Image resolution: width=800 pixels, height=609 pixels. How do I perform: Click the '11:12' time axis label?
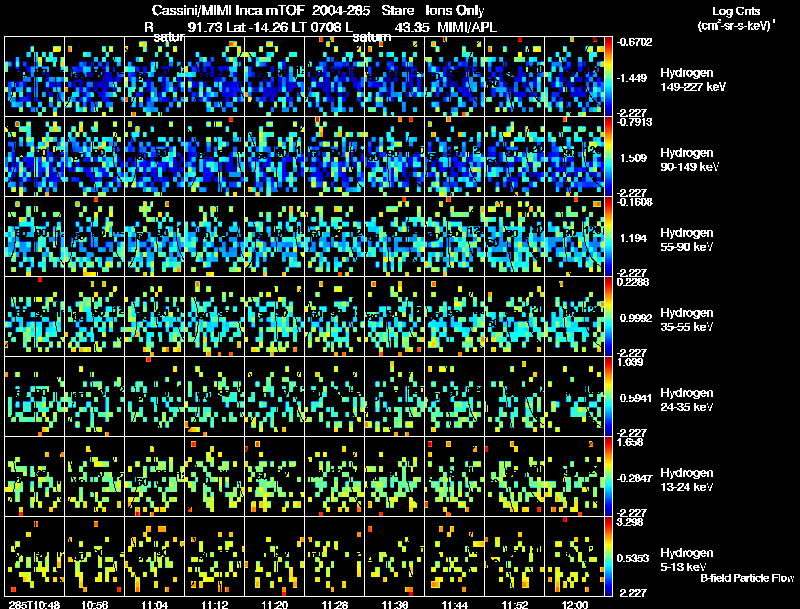click(214, 604)
